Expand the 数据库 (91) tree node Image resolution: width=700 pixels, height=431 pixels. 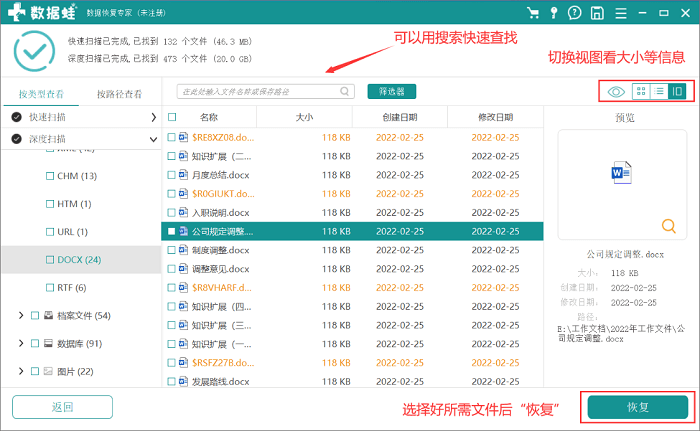[21, 343]
